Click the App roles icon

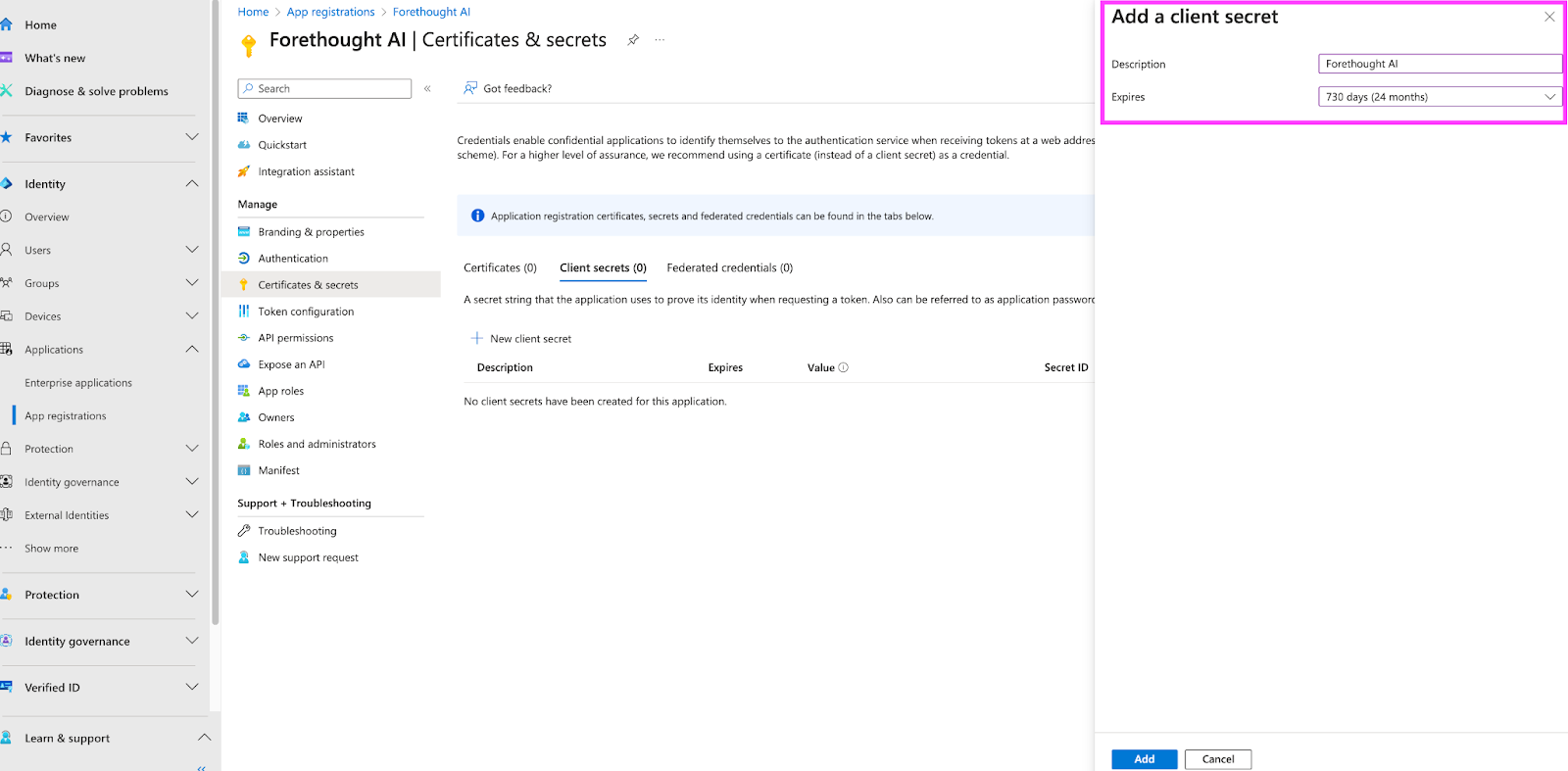(244, 391)
